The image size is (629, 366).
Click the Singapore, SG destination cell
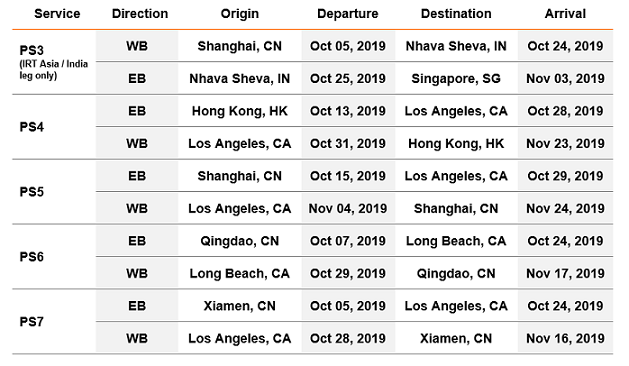[456, 79]
